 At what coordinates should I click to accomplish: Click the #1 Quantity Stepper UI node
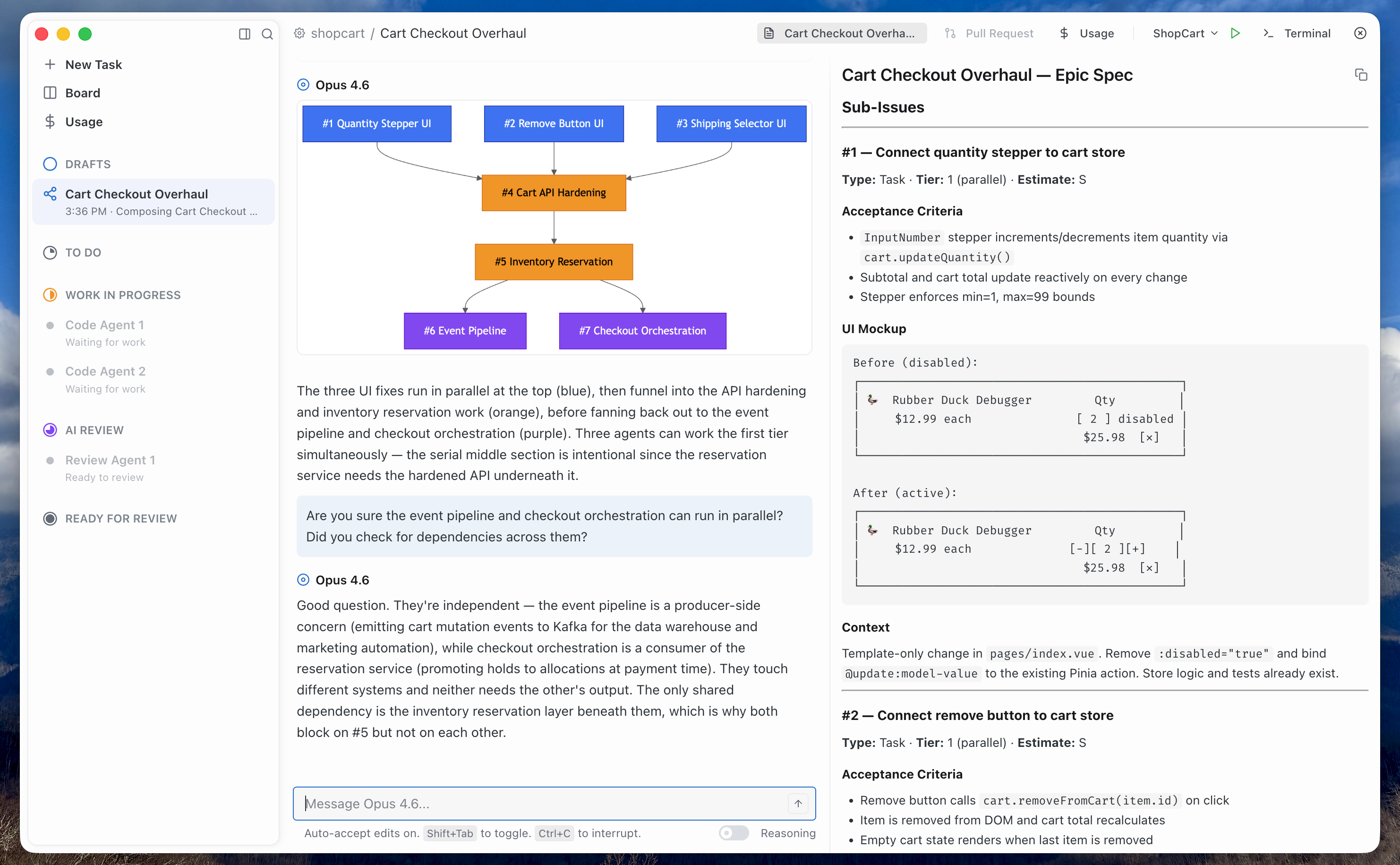377,124
